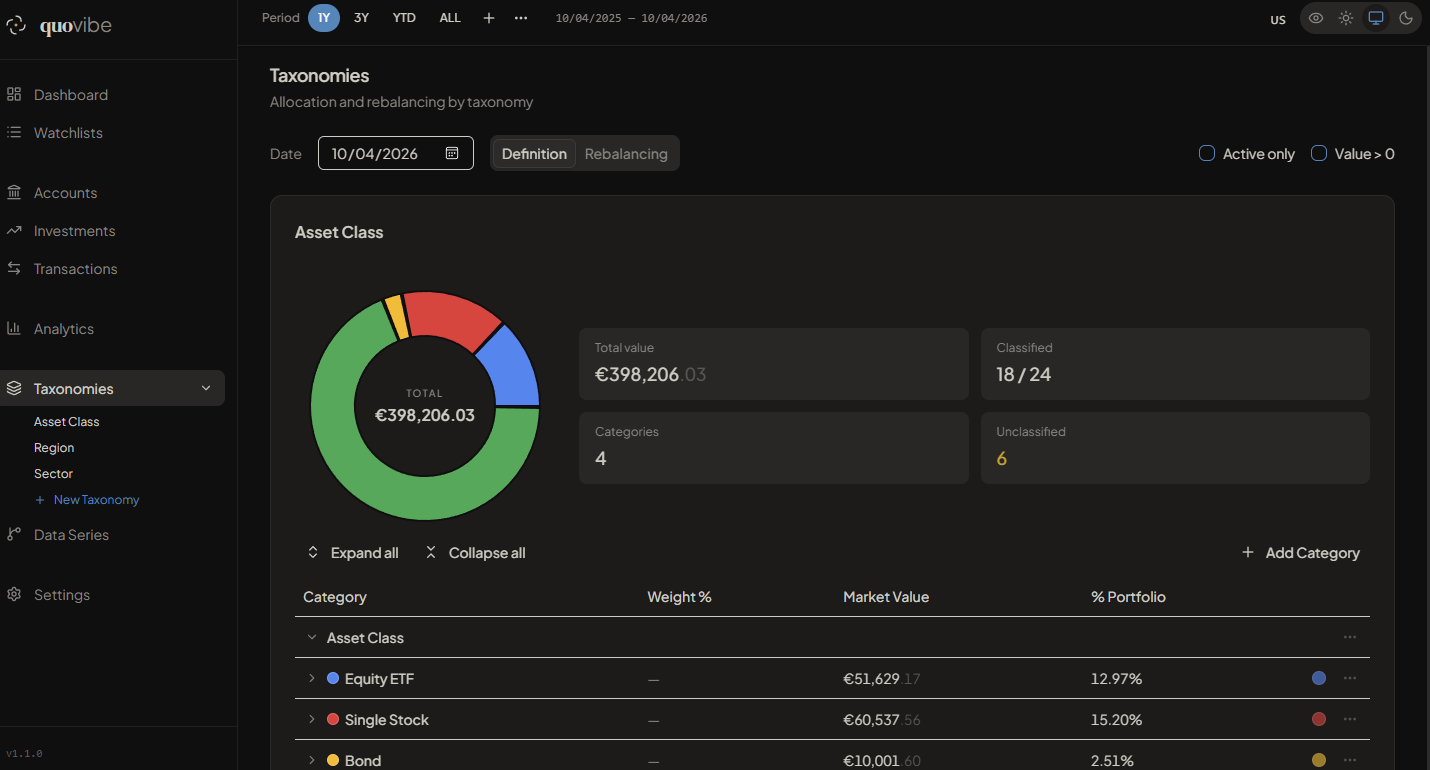The width and height of the screenshot is (1430, 770).
Task: Click the Accounts bank icon
Action: [x=14, y=193]
